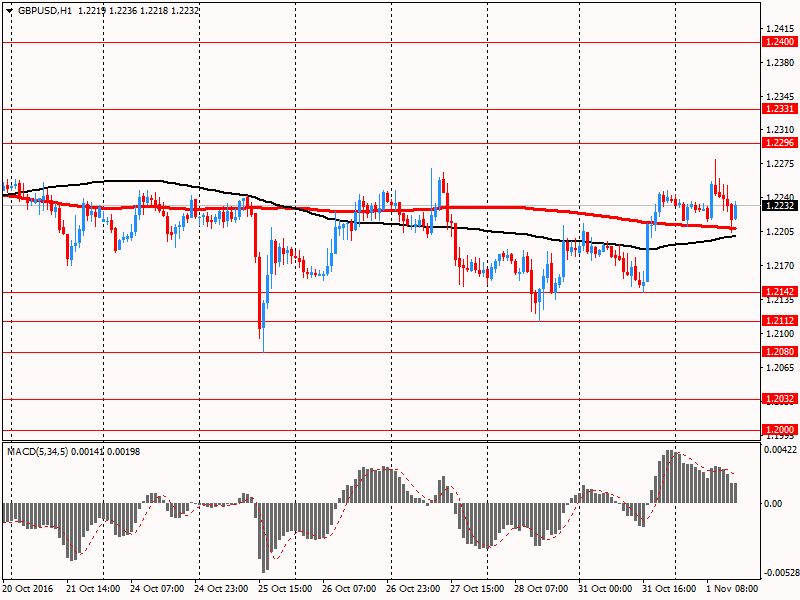Click the 28 Oct 07:00 time label
Screen dimensions: 800x600
[x=541, y=589]
